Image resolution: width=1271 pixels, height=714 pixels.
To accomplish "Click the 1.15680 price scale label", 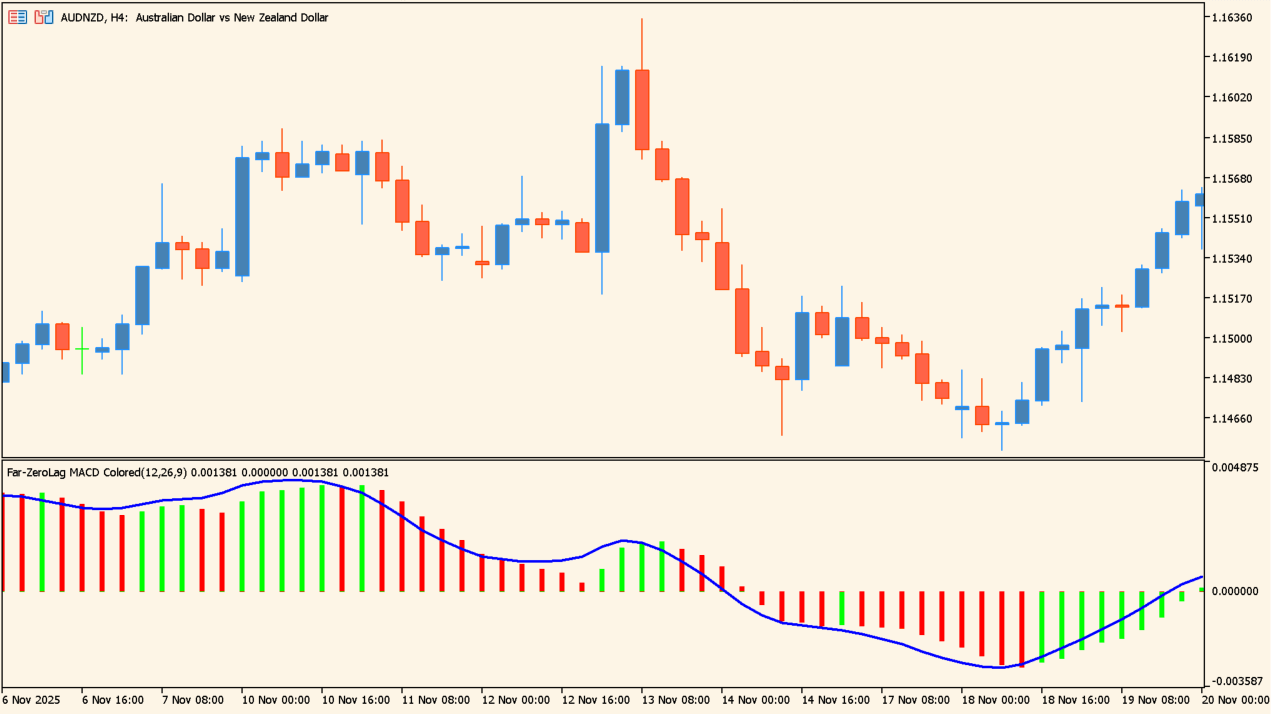I will tap(1231, 179).
